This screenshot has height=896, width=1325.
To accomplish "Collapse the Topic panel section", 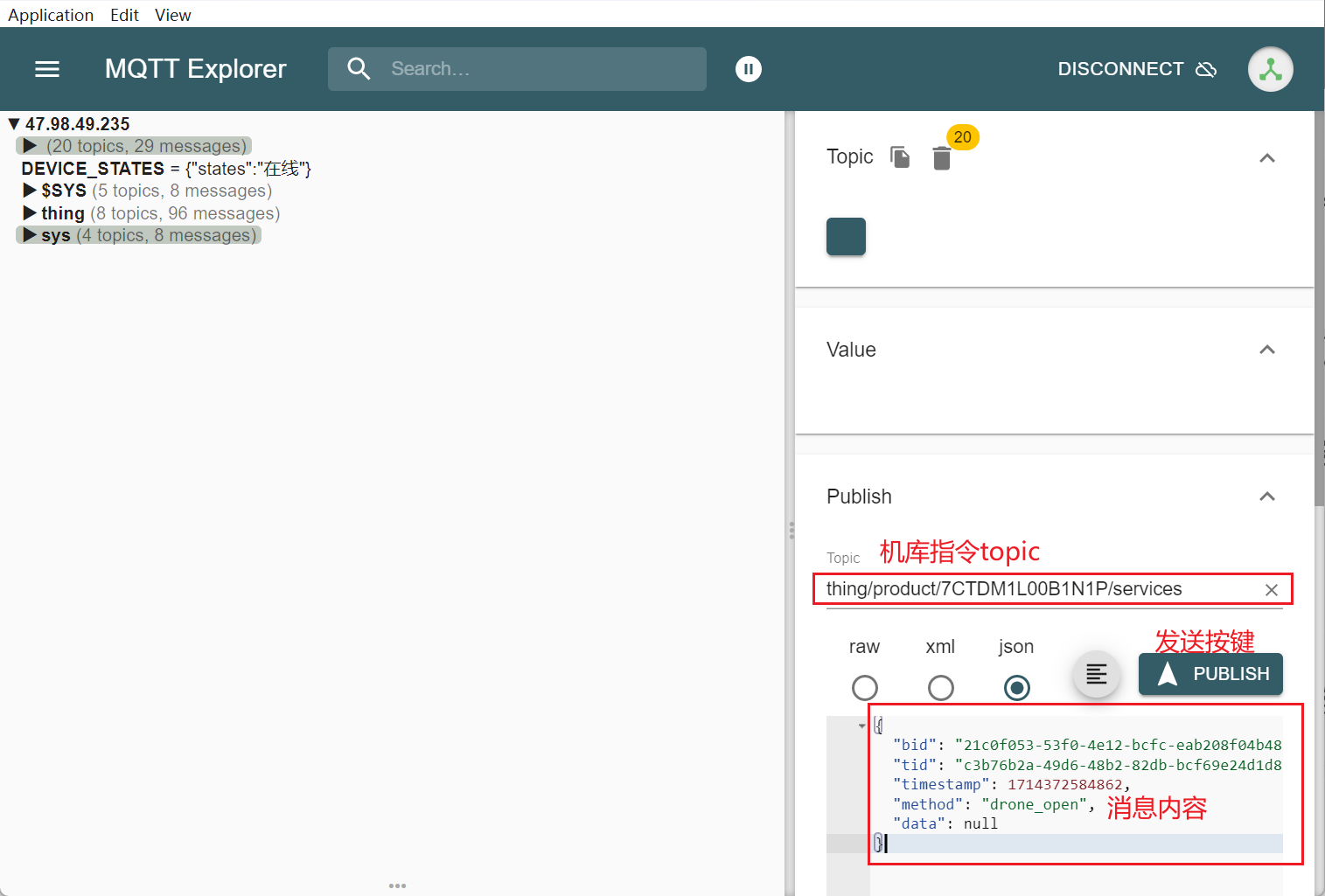I will pos(1266,158).
